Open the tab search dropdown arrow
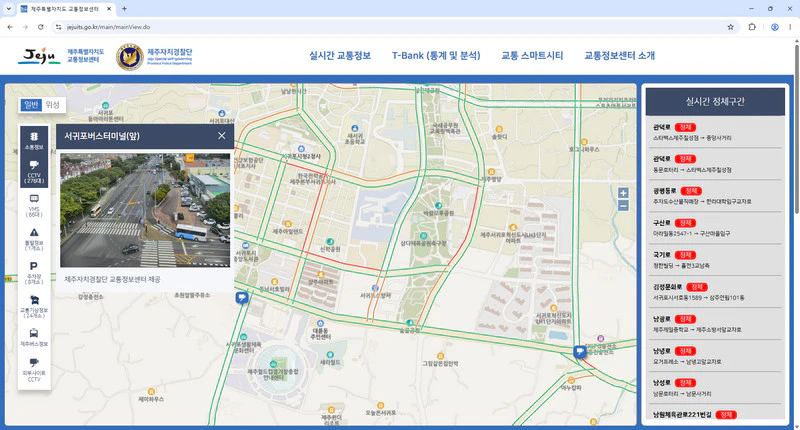The image size is (800, 430). (x=8, y=9)
